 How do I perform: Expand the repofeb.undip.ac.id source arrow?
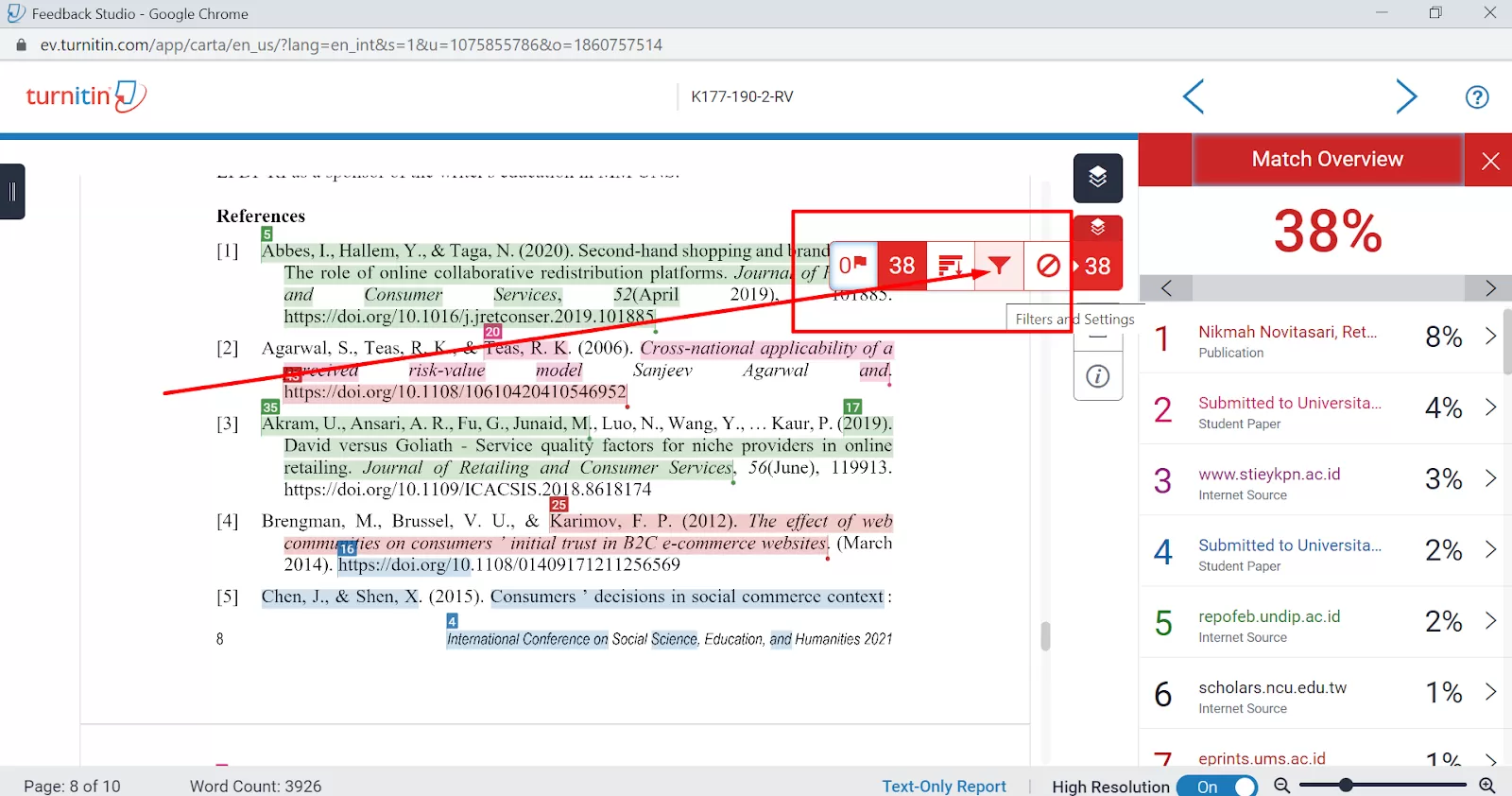(1489, 621)
